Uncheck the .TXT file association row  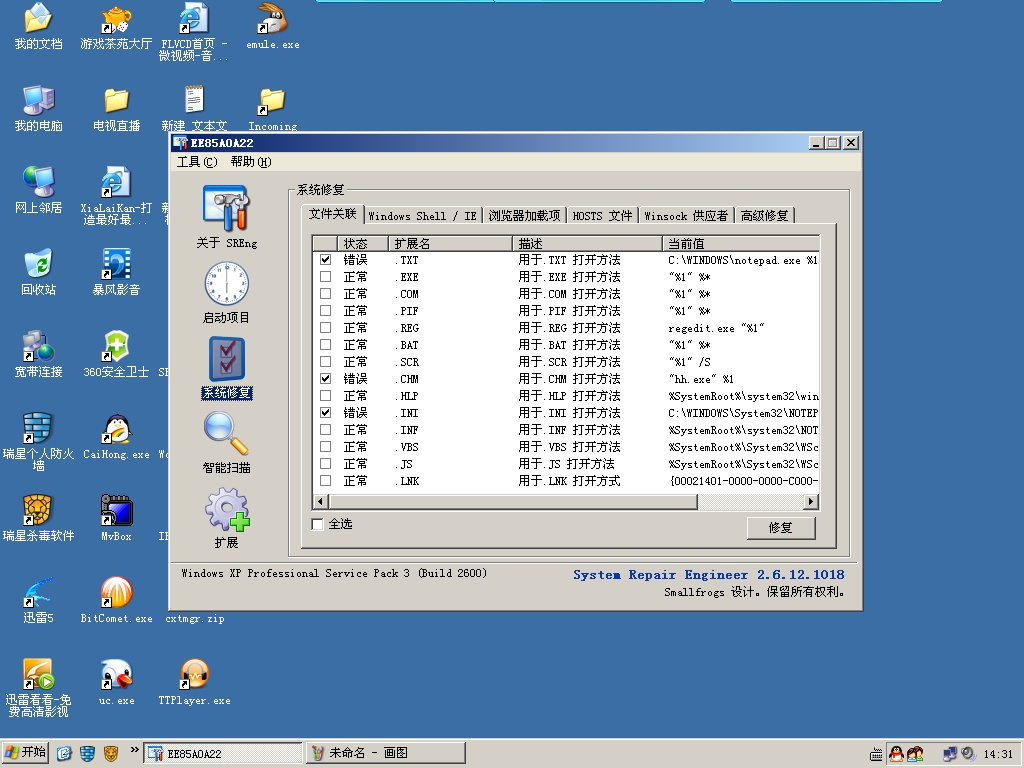[x=325, y=259]
